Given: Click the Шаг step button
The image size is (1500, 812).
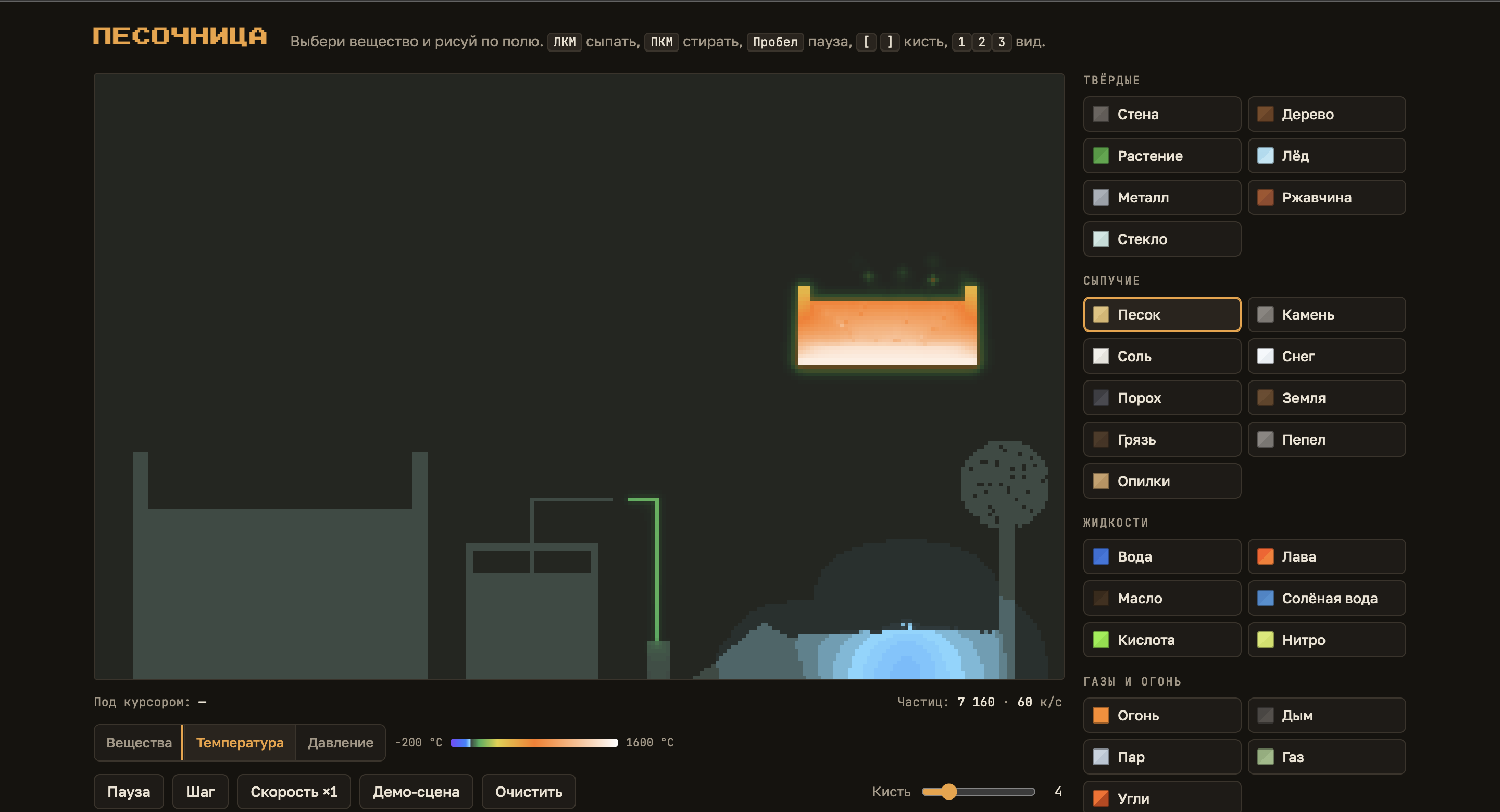Looking at the screenshot, I should [201, 792].
